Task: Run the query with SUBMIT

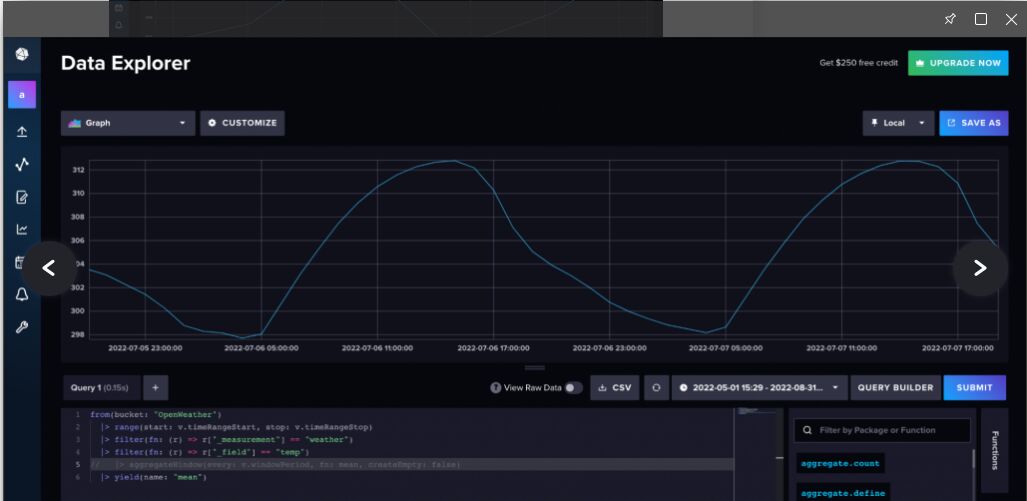Action: tap(975, 388)
